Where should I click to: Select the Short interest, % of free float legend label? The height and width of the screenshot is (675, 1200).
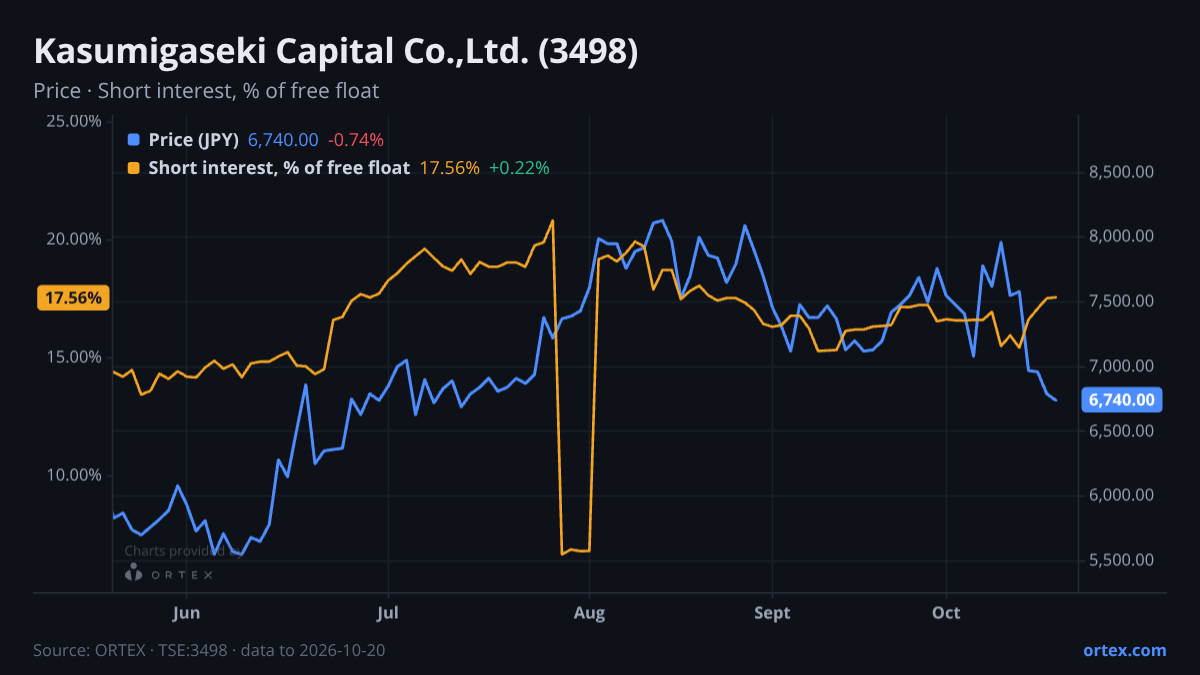tap(279, 168)
